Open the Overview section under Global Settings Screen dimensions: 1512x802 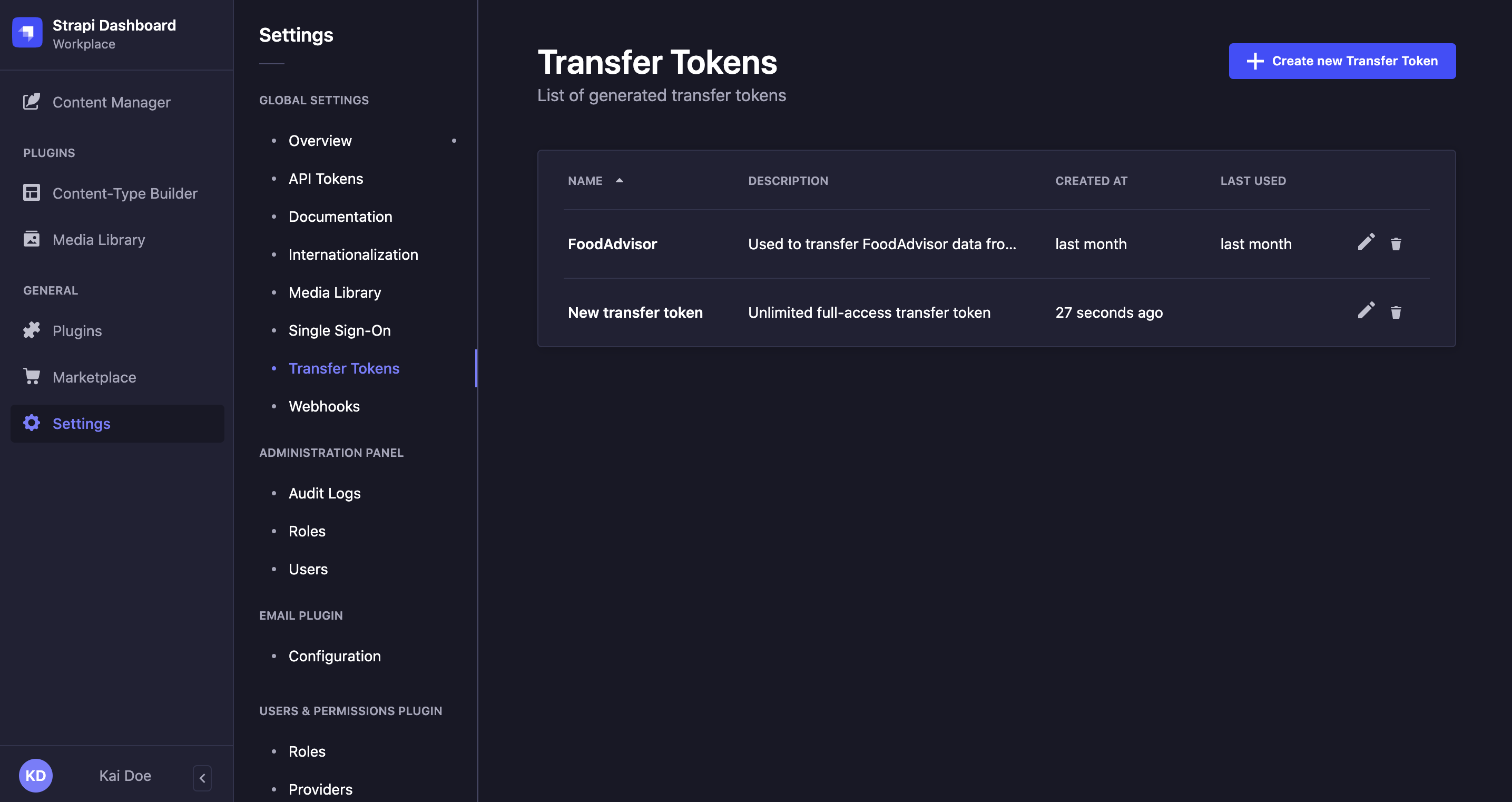(x=320, y=140)
